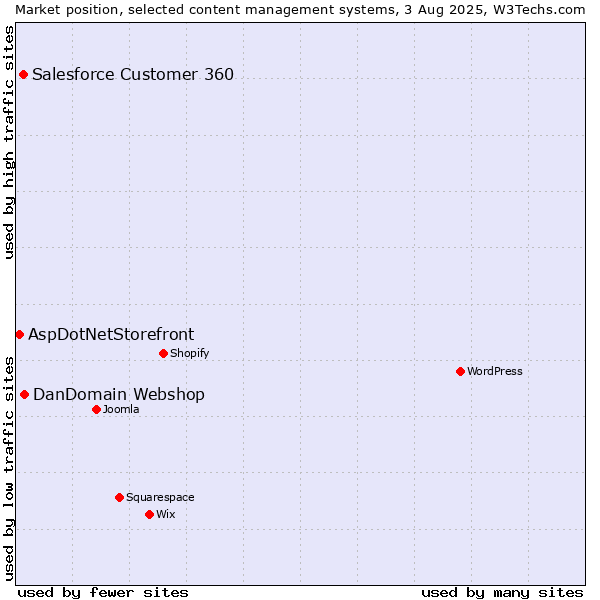Screen dimensions: 600x600
Task: Click 'used by high traffic sites' axis label
Action: pos(8,142)
